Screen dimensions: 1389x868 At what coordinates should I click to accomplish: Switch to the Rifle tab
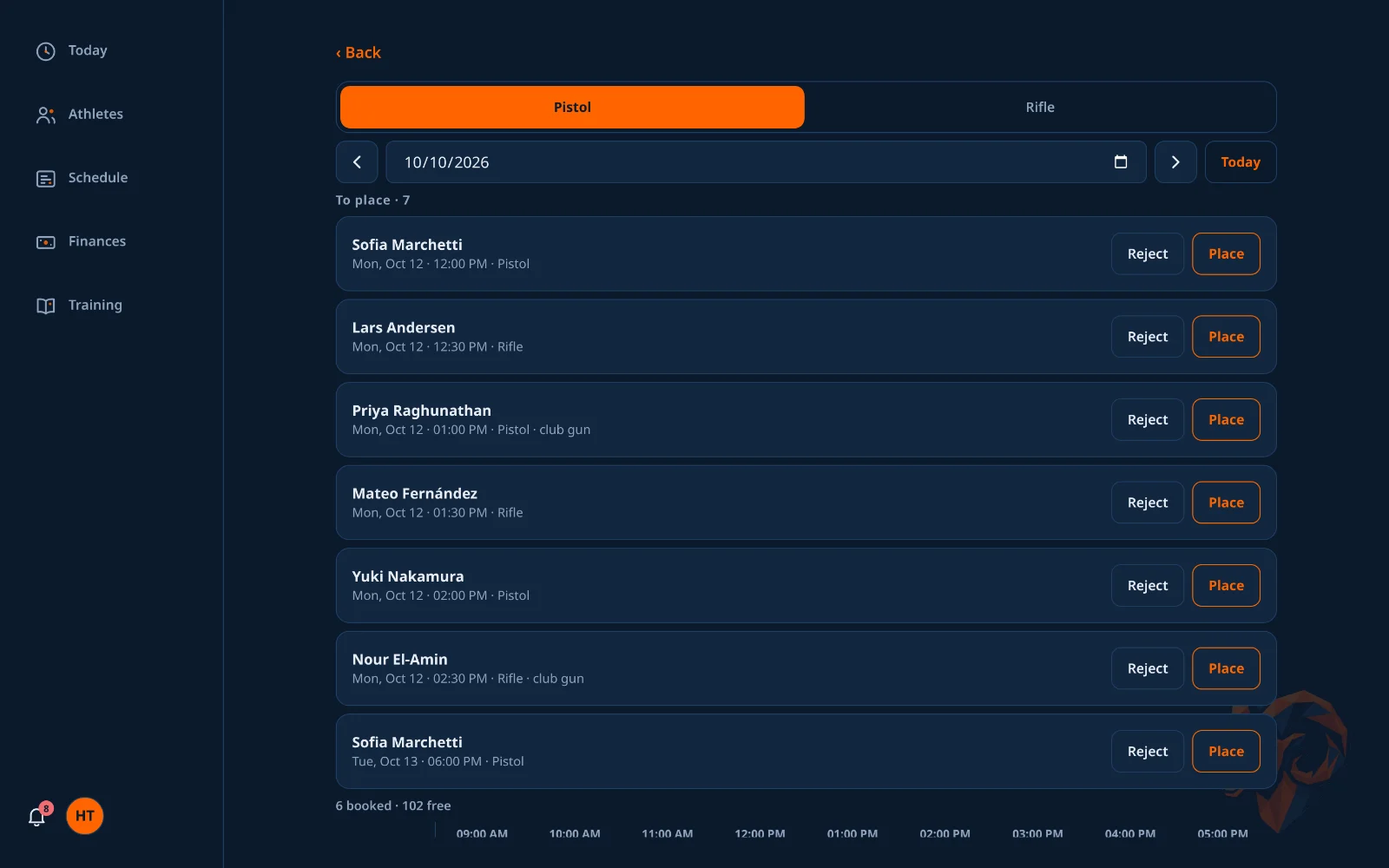point(1040,108)
